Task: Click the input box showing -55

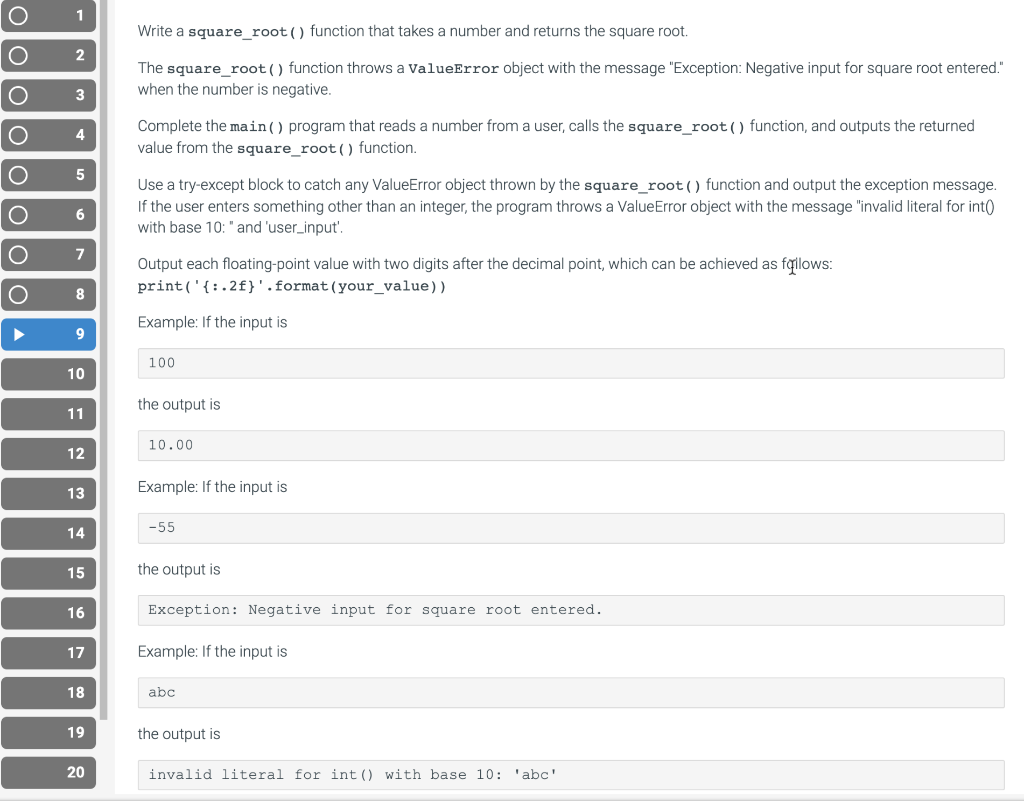Action: point(571,527)
